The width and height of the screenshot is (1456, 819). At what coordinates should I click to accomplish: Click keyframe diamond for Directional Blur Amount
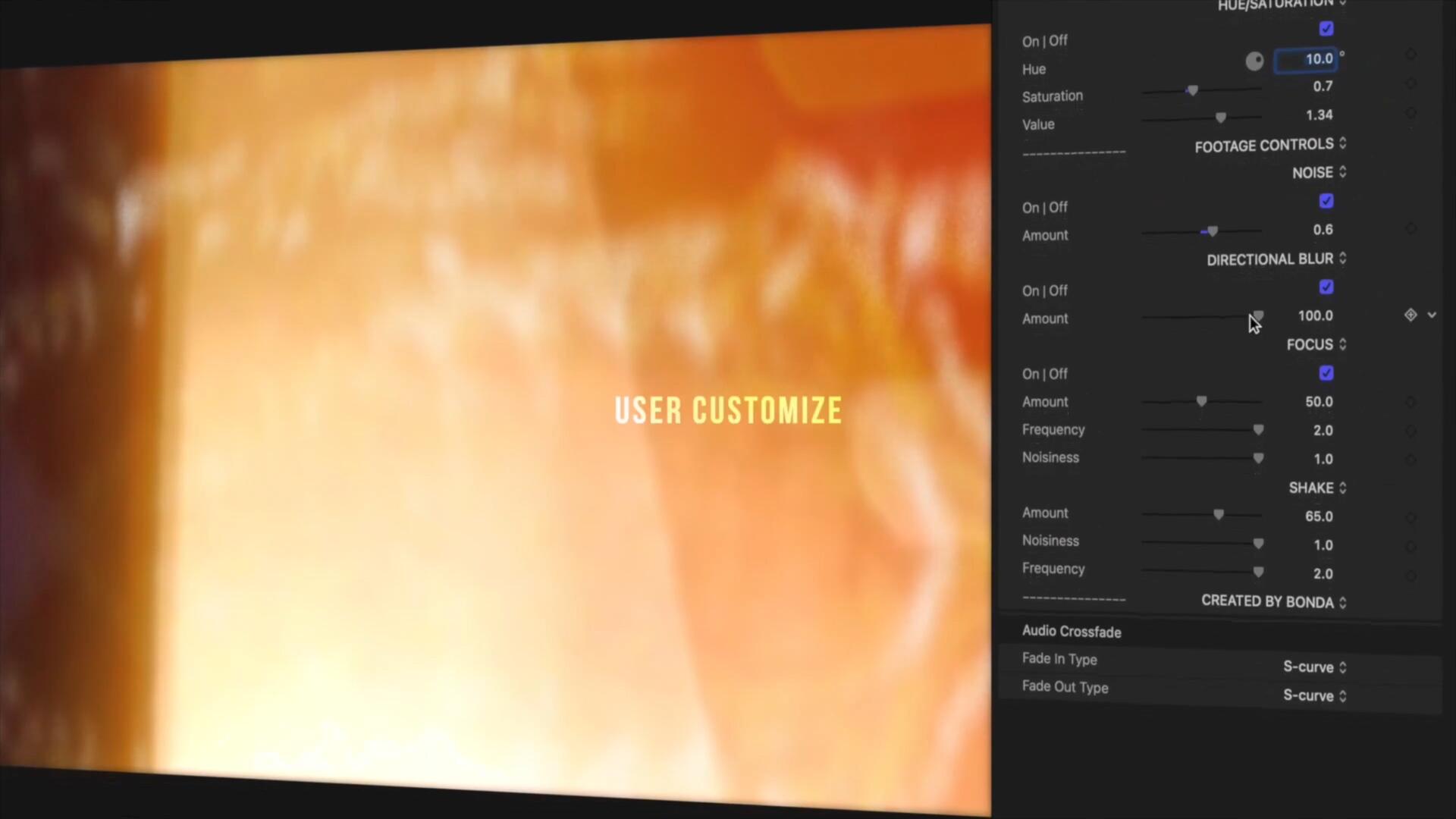coord(1410,315)
